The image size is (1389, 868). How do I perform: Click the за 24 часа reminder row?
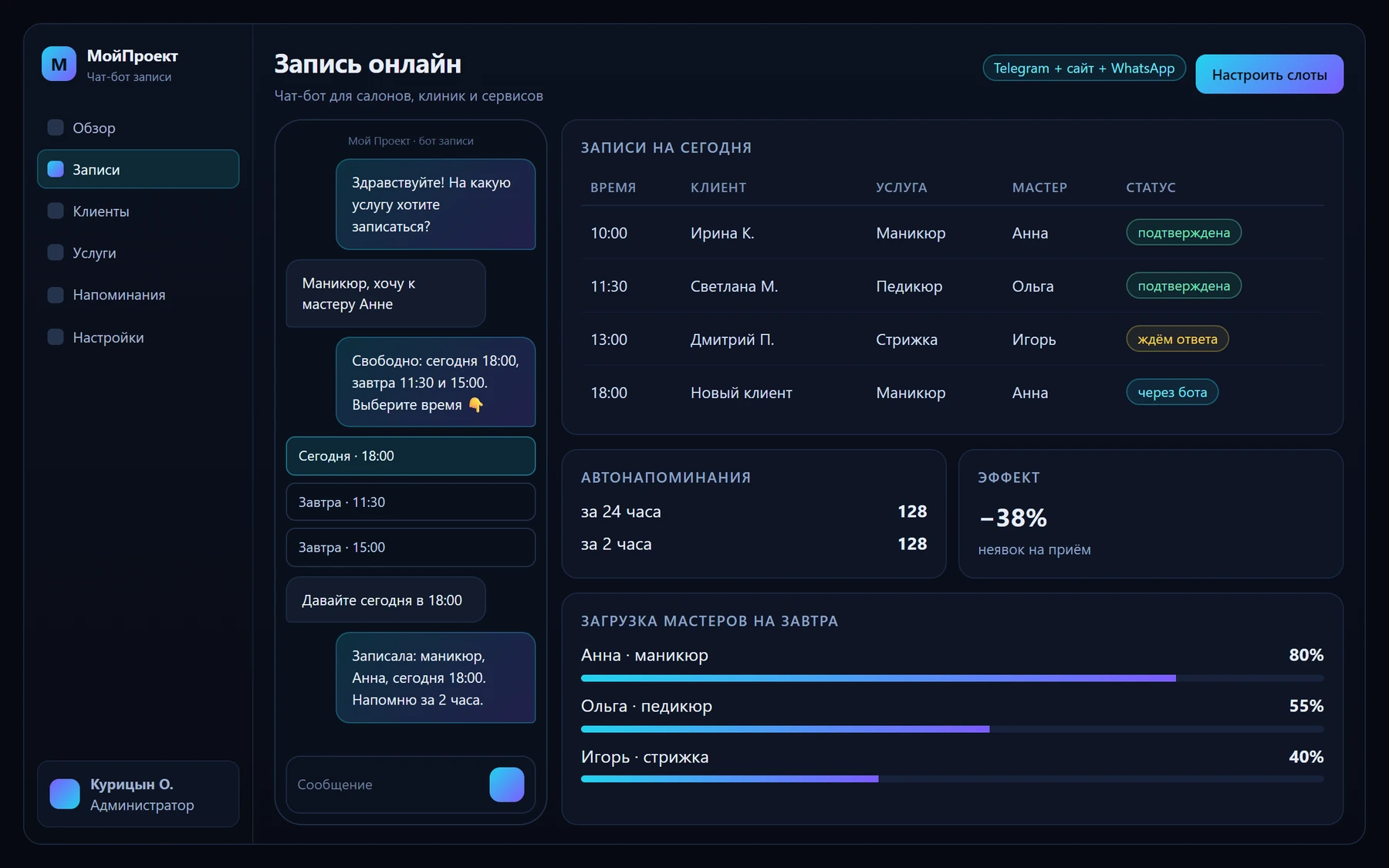tap(754, 512)
